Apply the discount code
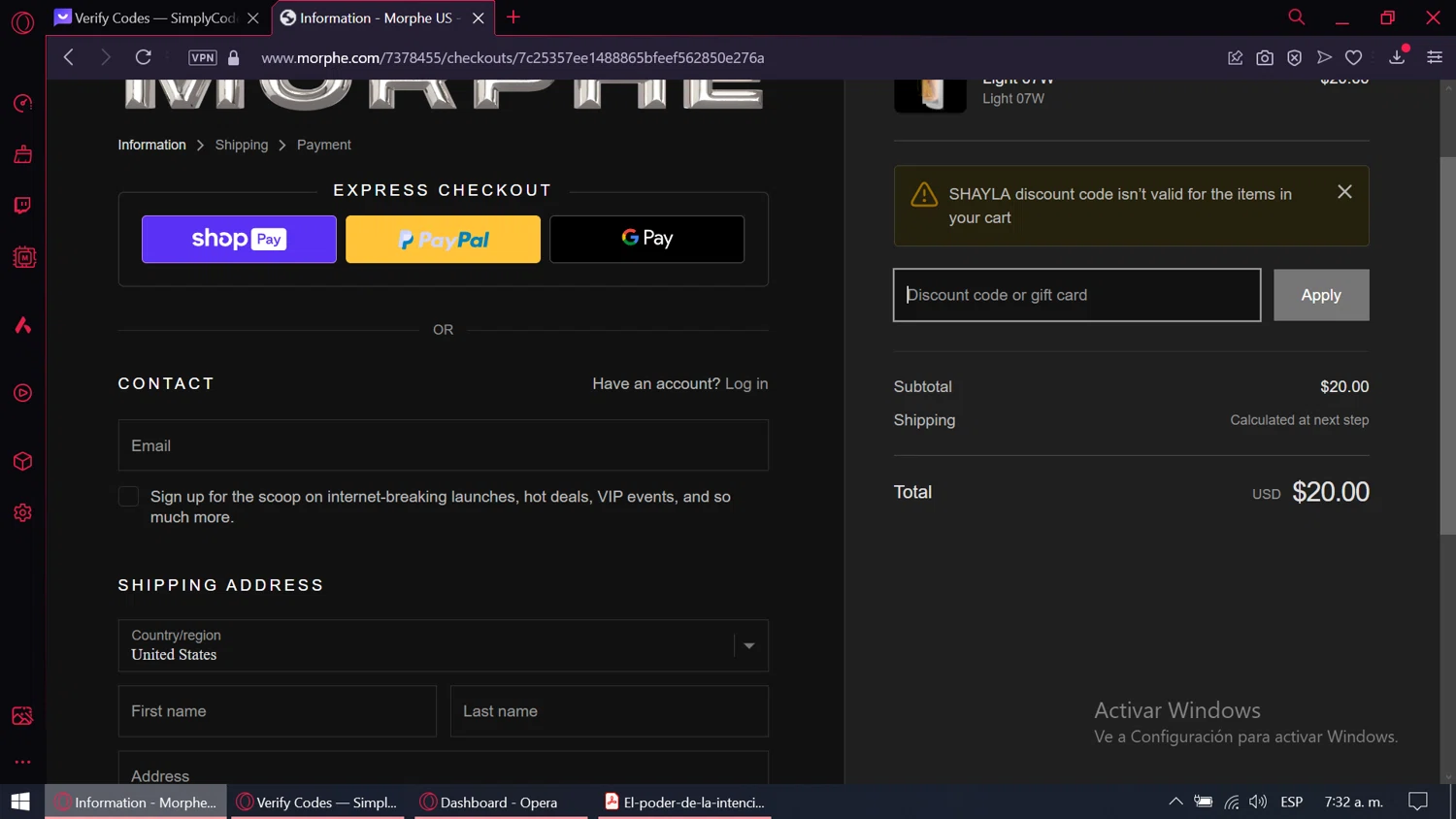Screen dimensions: 1456x819 pos(1321,295)
